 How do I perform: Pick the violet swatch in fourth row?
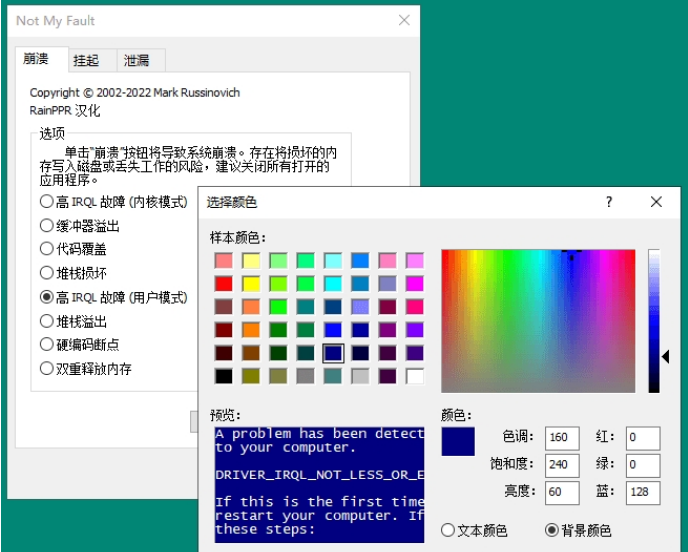(x=415, y=330)
